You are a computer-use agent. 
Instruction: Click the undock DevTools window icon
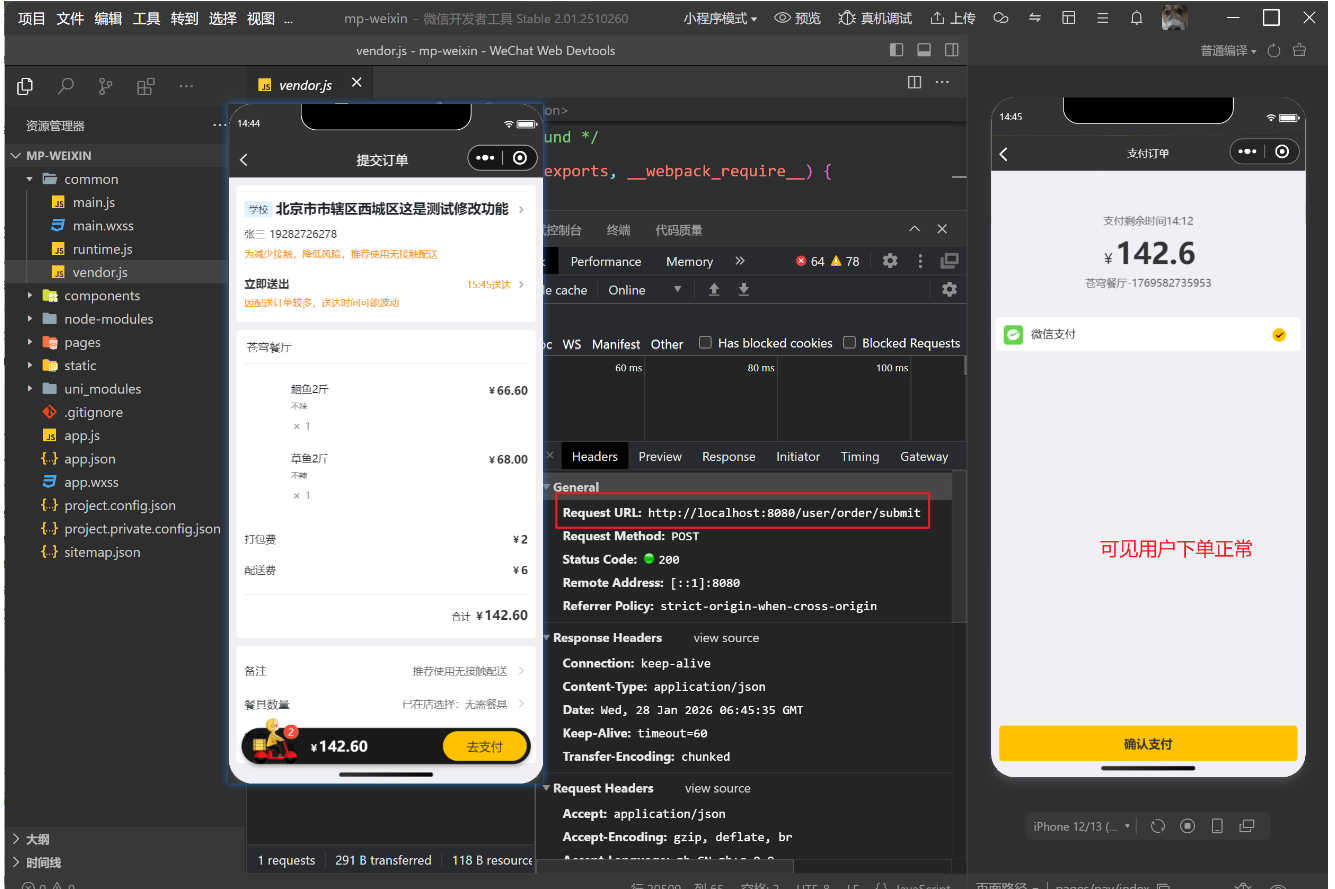pos(949,261)
